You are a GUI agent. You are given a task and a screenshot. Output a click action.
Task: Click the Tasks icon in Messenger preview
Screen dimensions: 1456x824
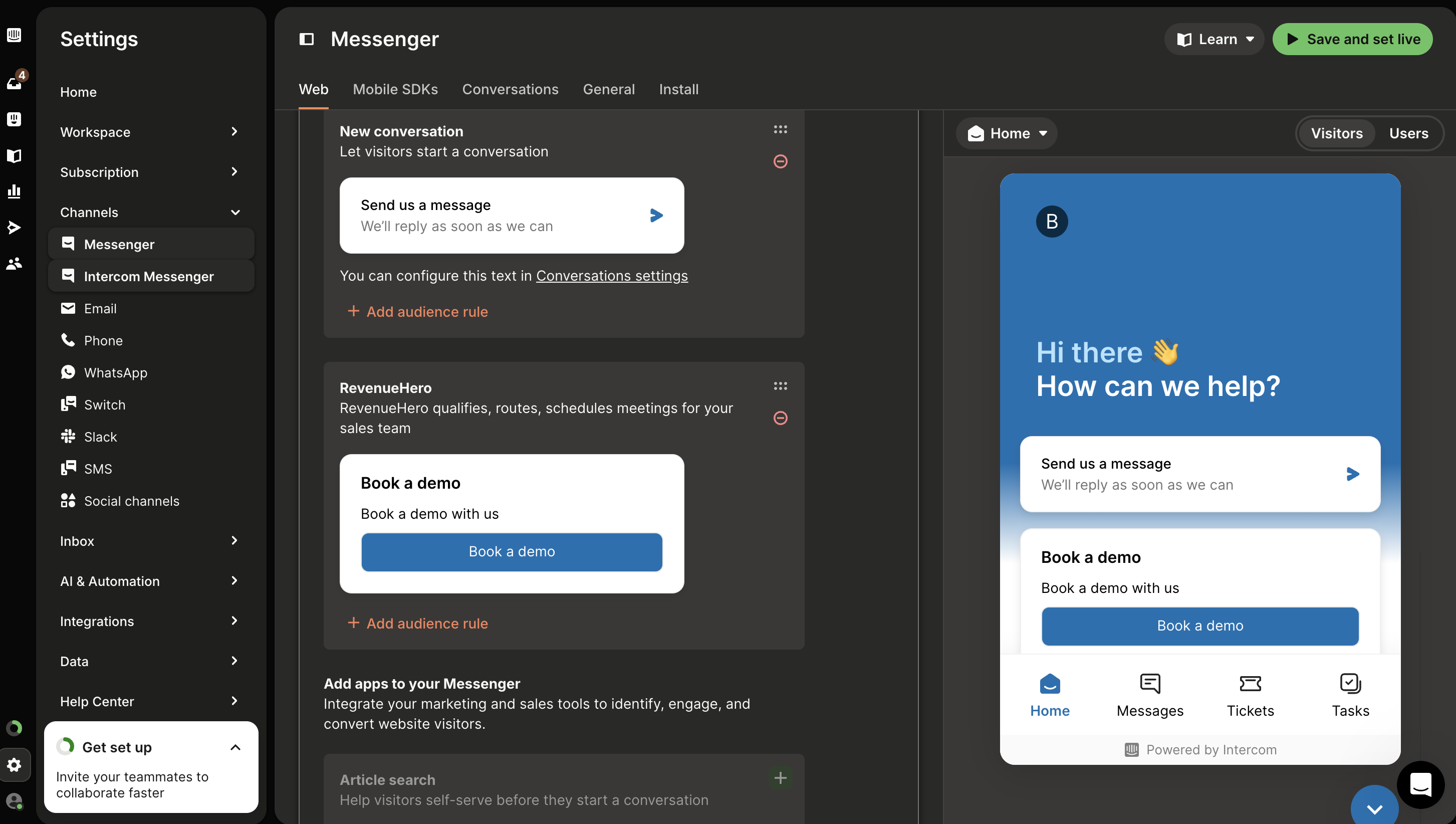pos(1350,684)
